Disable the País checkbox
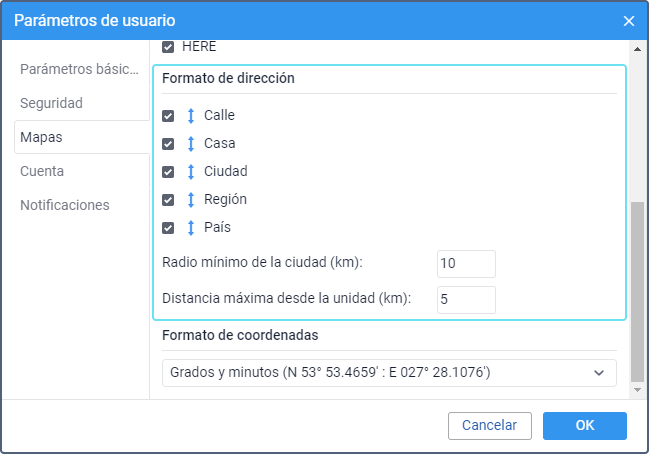The width and height of the screenshot is (649, 454). coord(168,227)
